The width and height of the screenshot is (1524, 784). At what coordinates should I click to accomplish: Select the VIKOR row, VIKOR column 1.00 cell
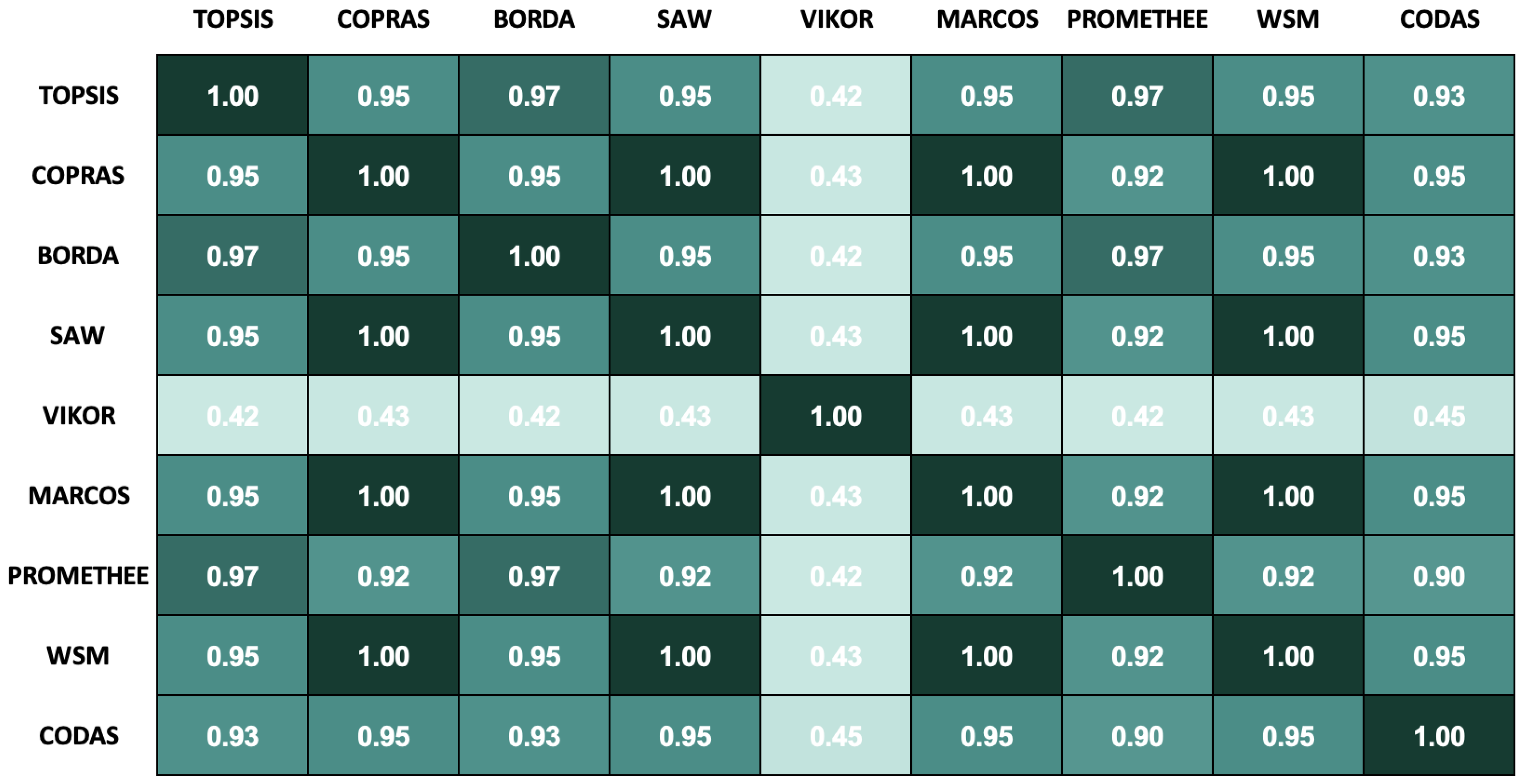[x=835, y=416]
